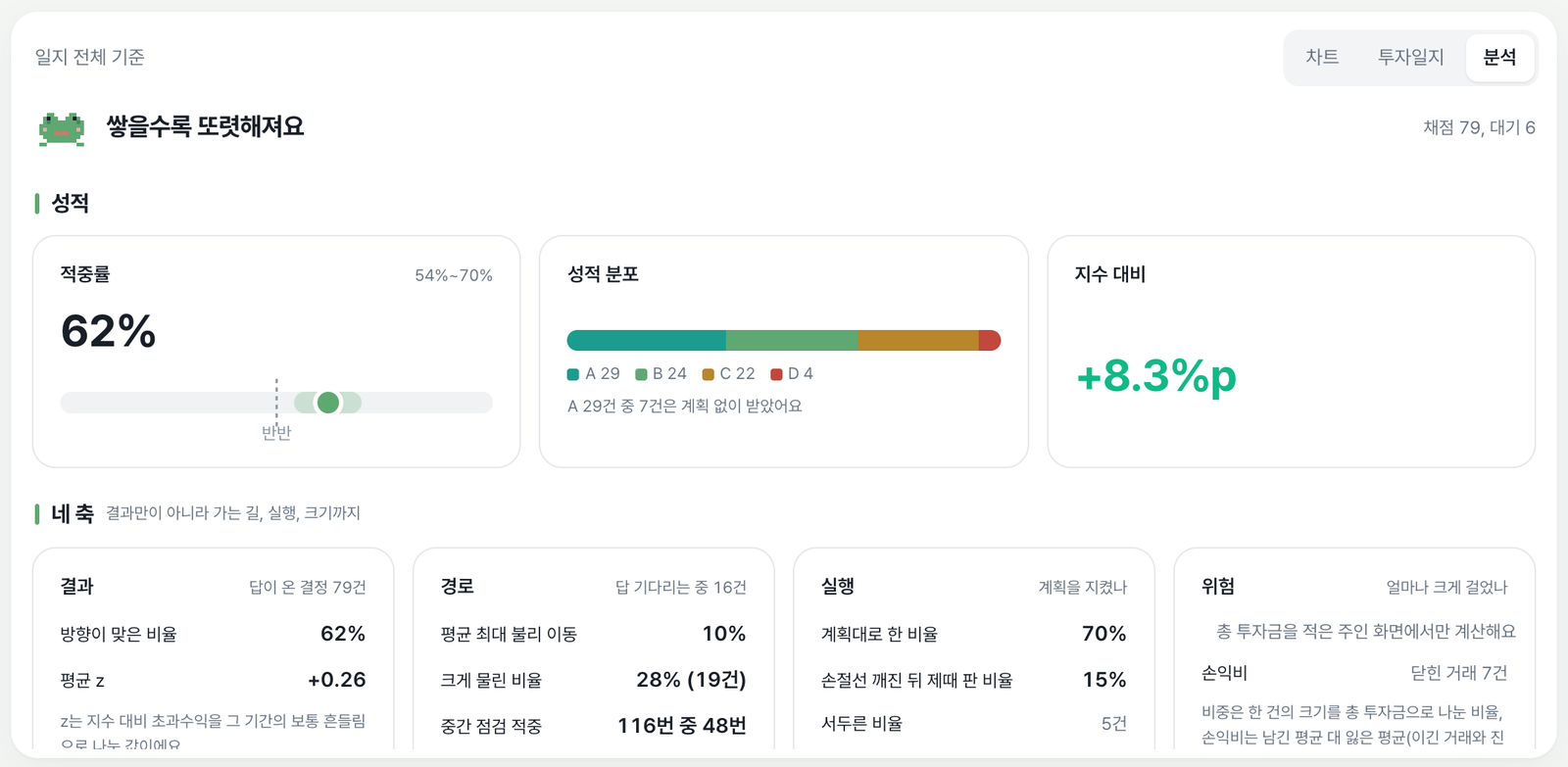Click the red D segment of the 성적 분포 bar
The height and width of the screenshot is (767, 1568).
point(990,341)
